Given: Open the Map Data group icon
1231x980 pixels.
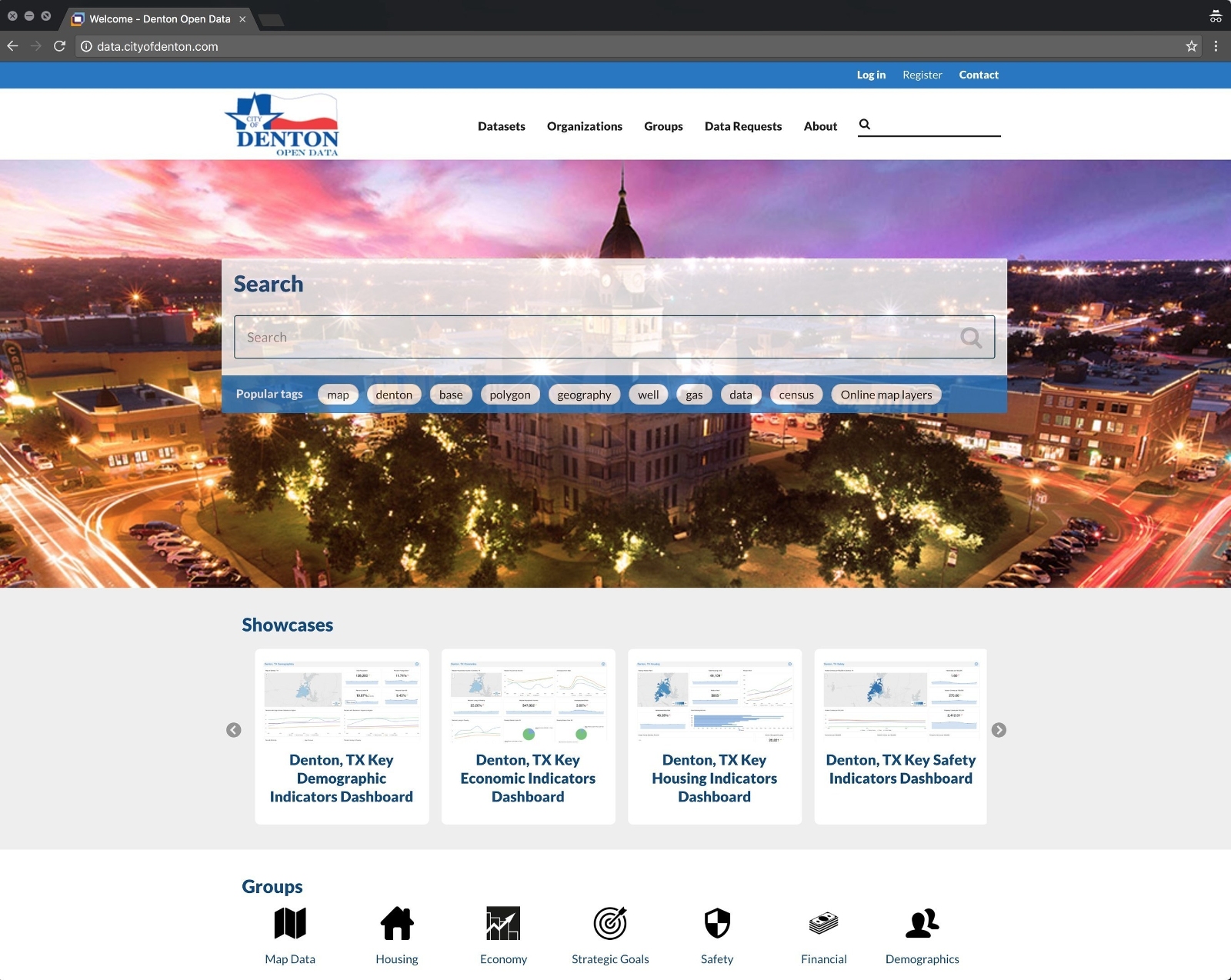Looking at the screenshot, I should coord(289,923).
